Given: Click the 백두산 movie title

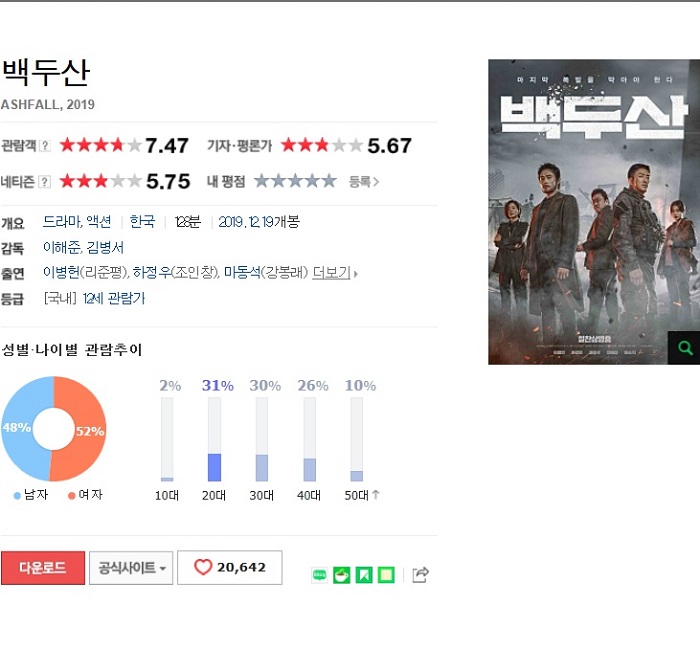Looking at the screenshot, I should coord(46,72).
